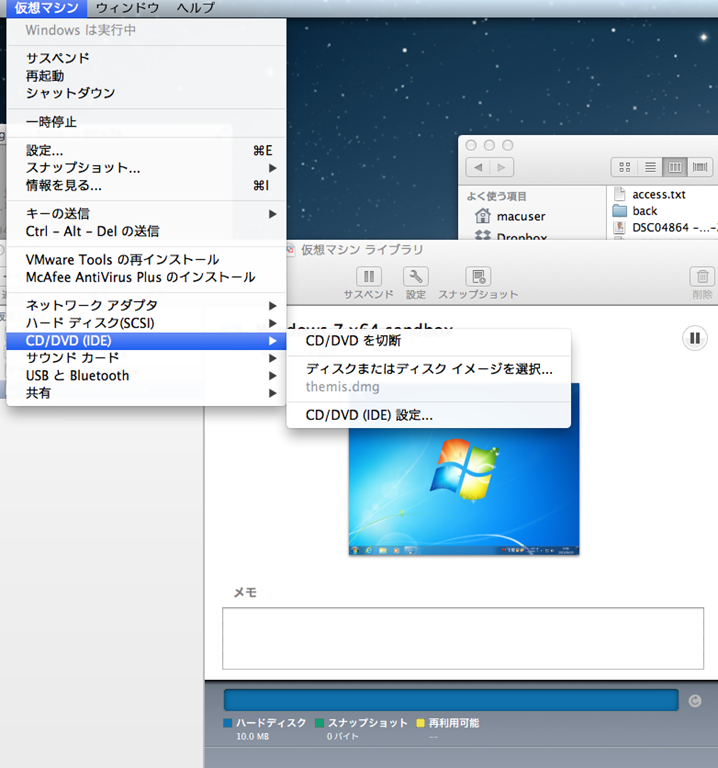Image resolution: width=718 pixels, height=768 pixels.
Task: Click the Suspend (サスペンド) toolbar icon
Action: [x=369, y=277]
